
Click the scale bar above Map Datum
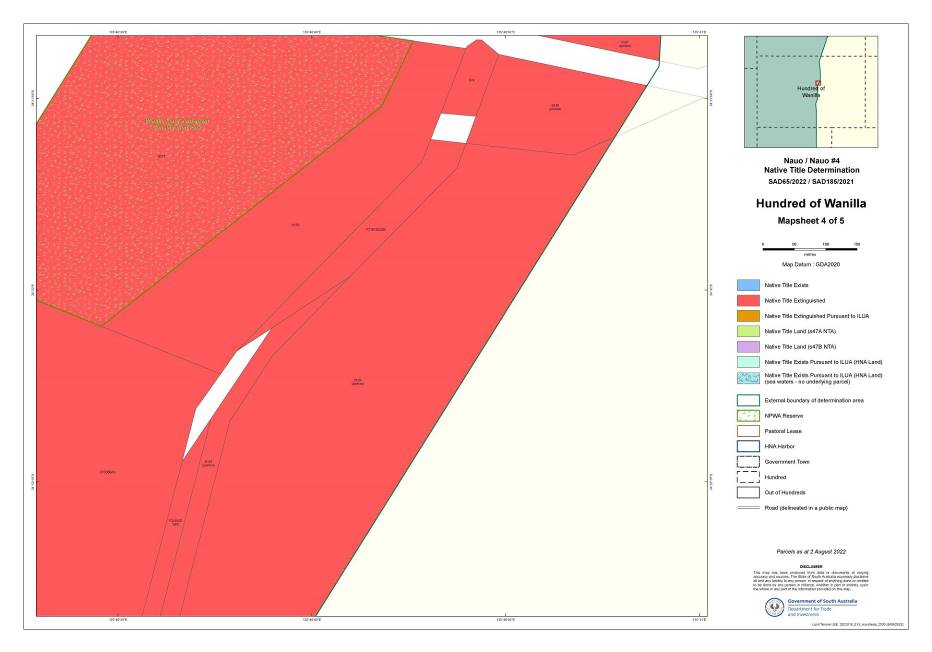(810, 248)
